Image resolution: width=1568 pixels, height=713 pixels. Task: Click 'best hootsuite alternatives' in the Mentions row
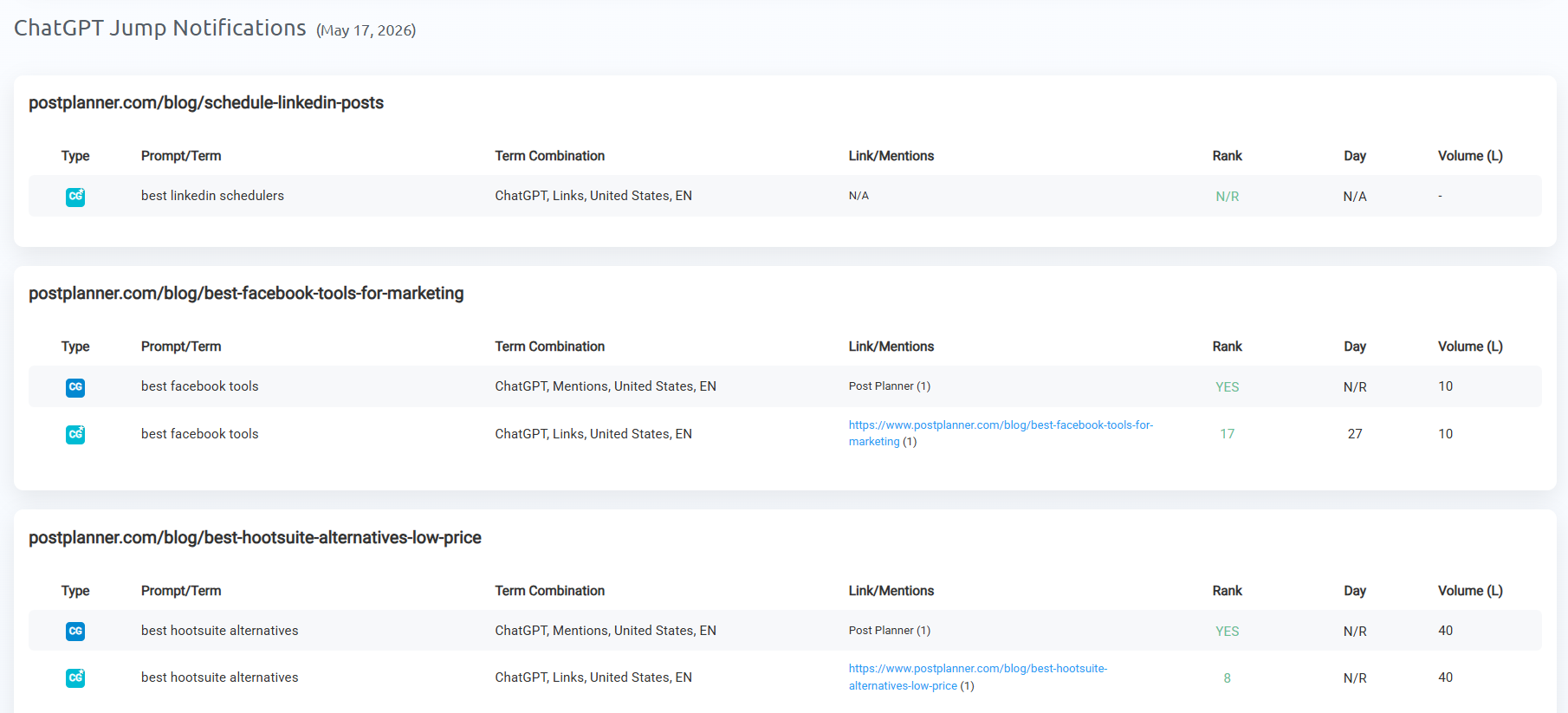pyautogui.click(x=219, y=631)
